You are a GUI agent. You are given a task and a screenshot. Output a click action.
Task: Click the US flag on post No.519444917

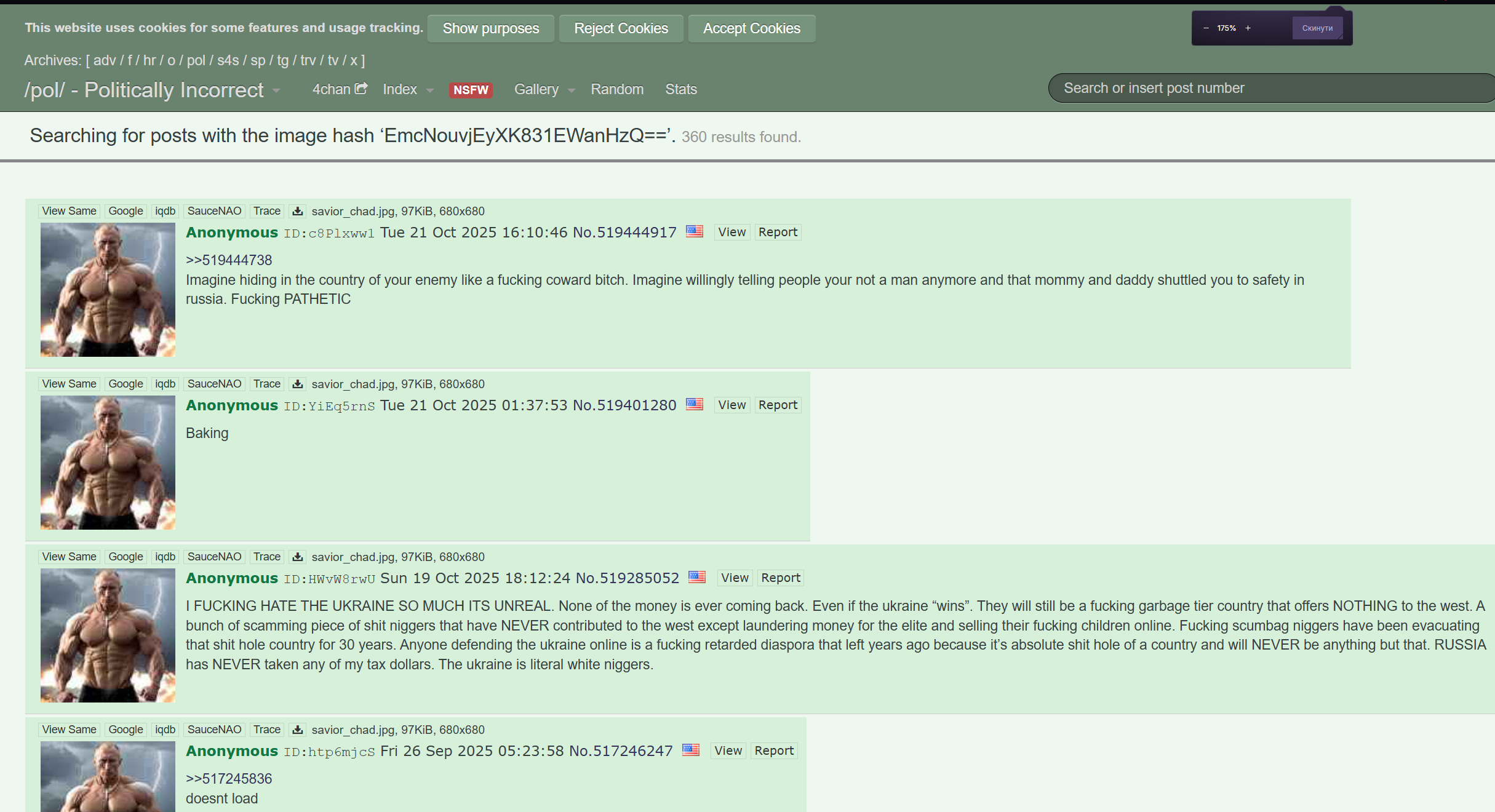695,231
